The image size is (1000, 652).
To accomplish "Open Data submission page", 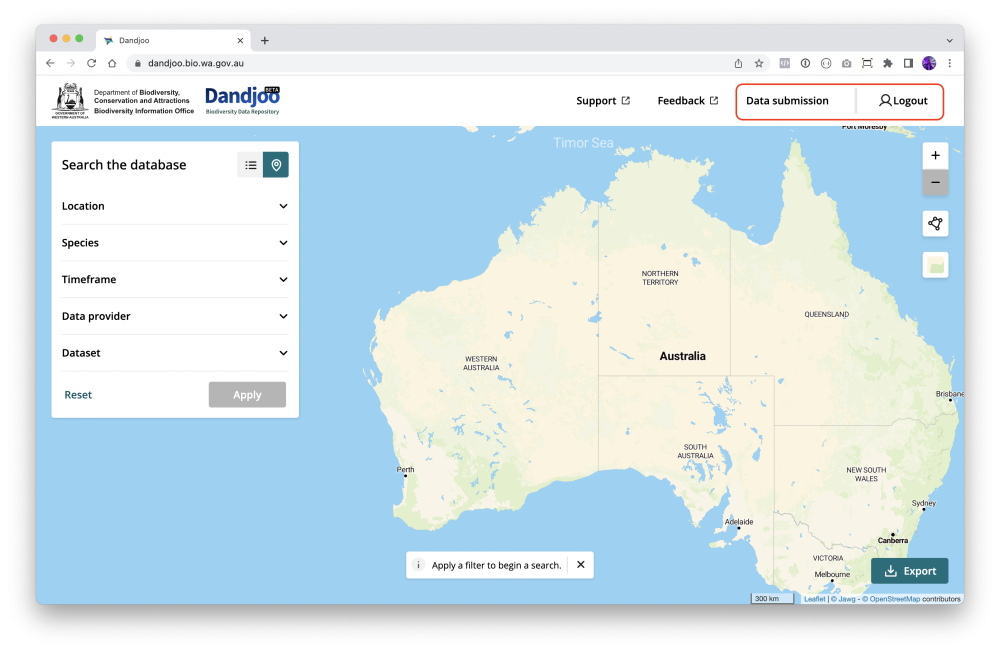I will pyautogui.click(x=787, y=101).
